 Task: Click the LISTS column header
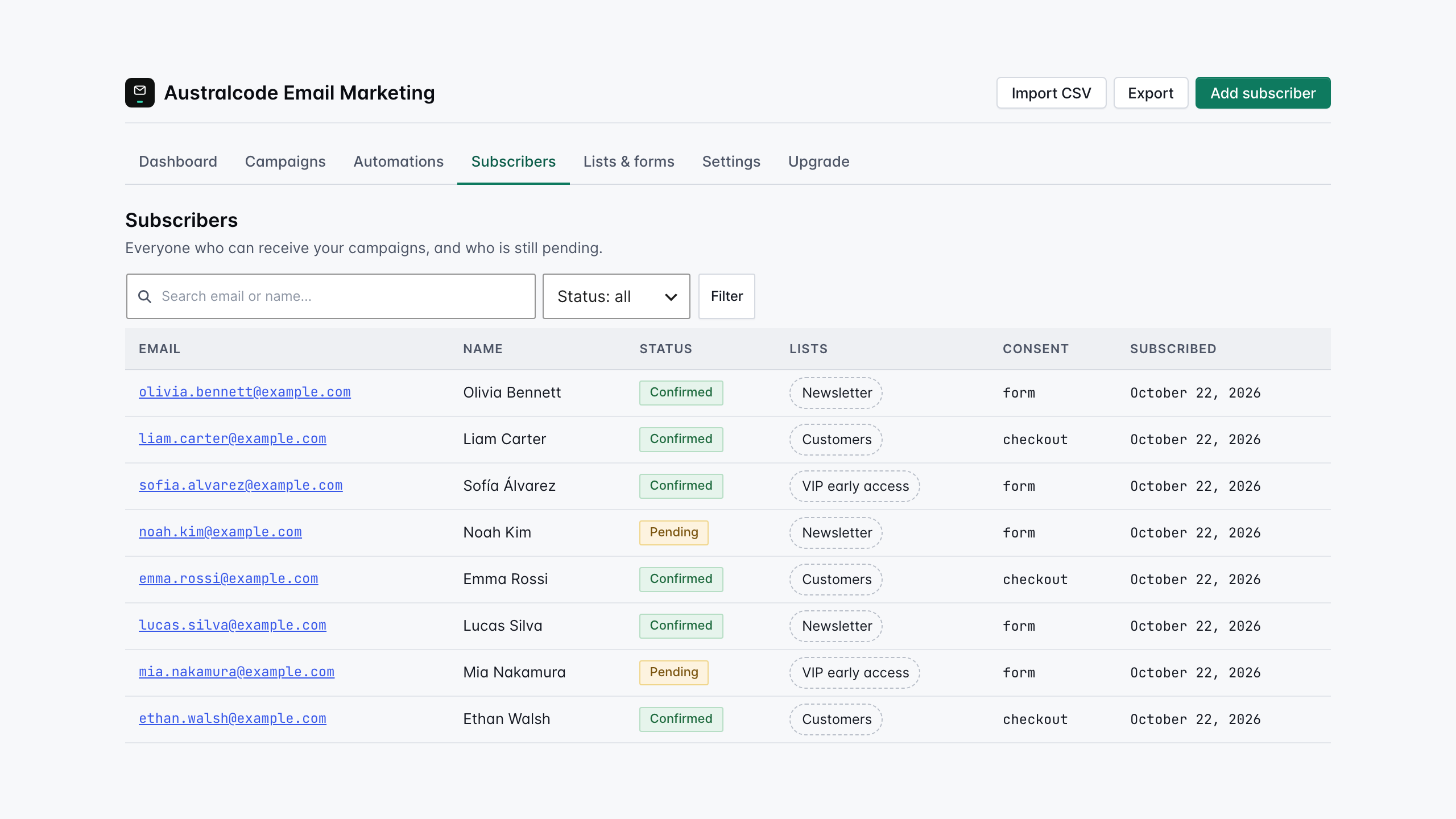tap(809, 349)
